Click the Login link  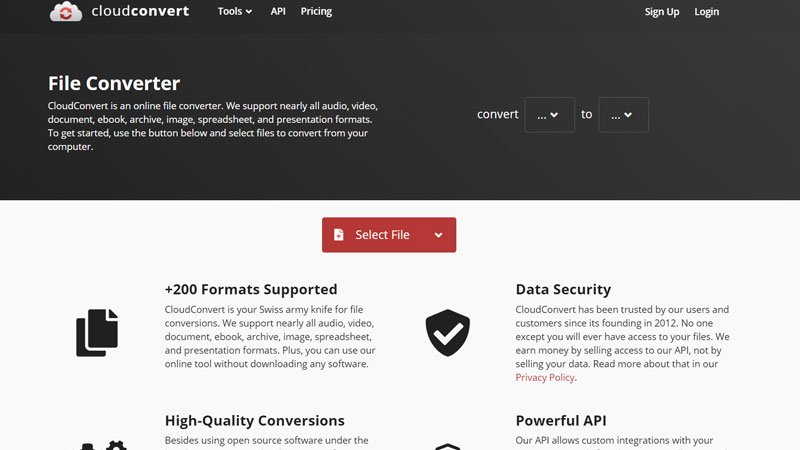707,12
